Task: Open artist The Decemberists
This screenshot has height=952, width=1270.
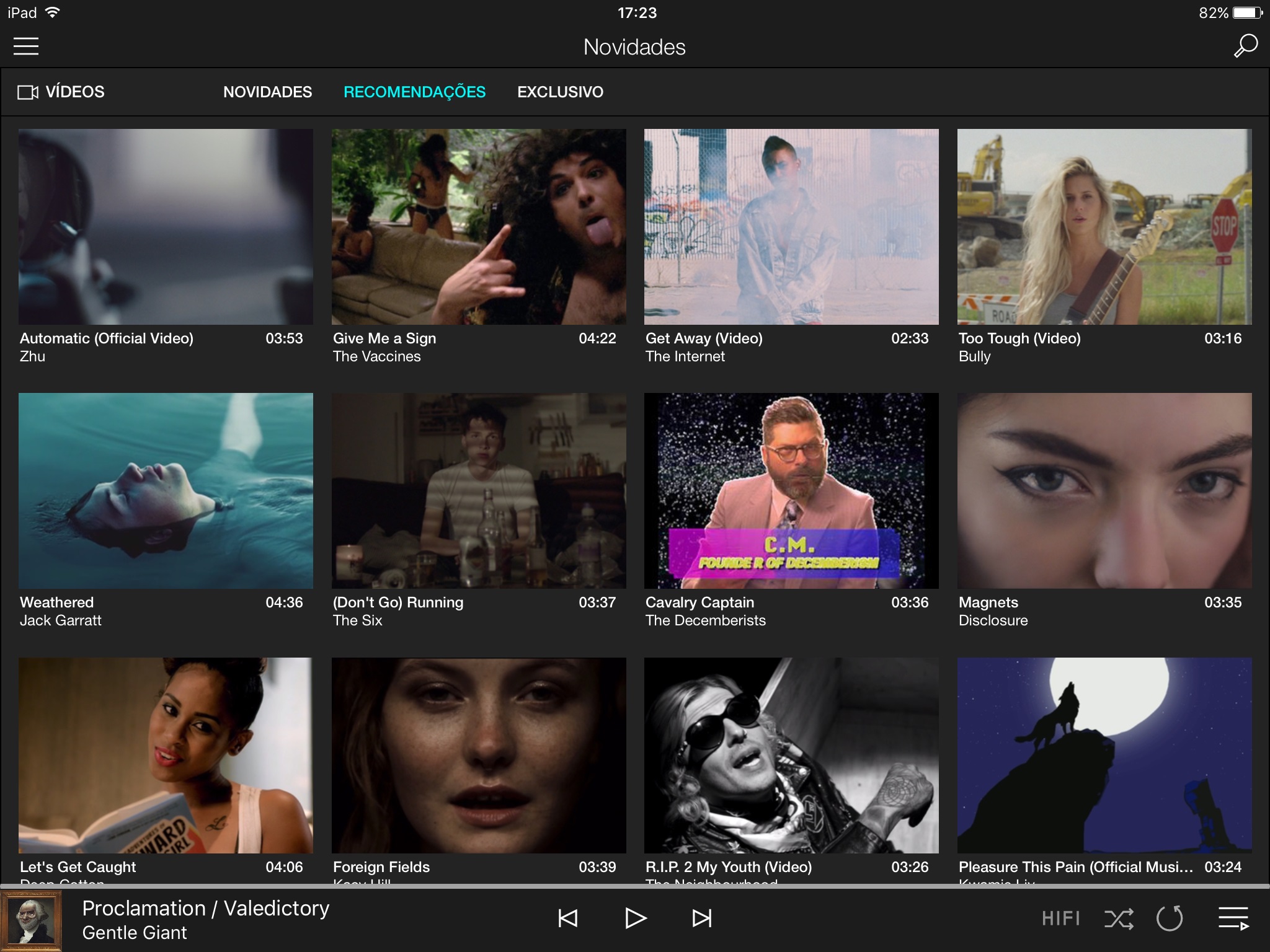Action: pyautogui.click(x=706, y=620)
